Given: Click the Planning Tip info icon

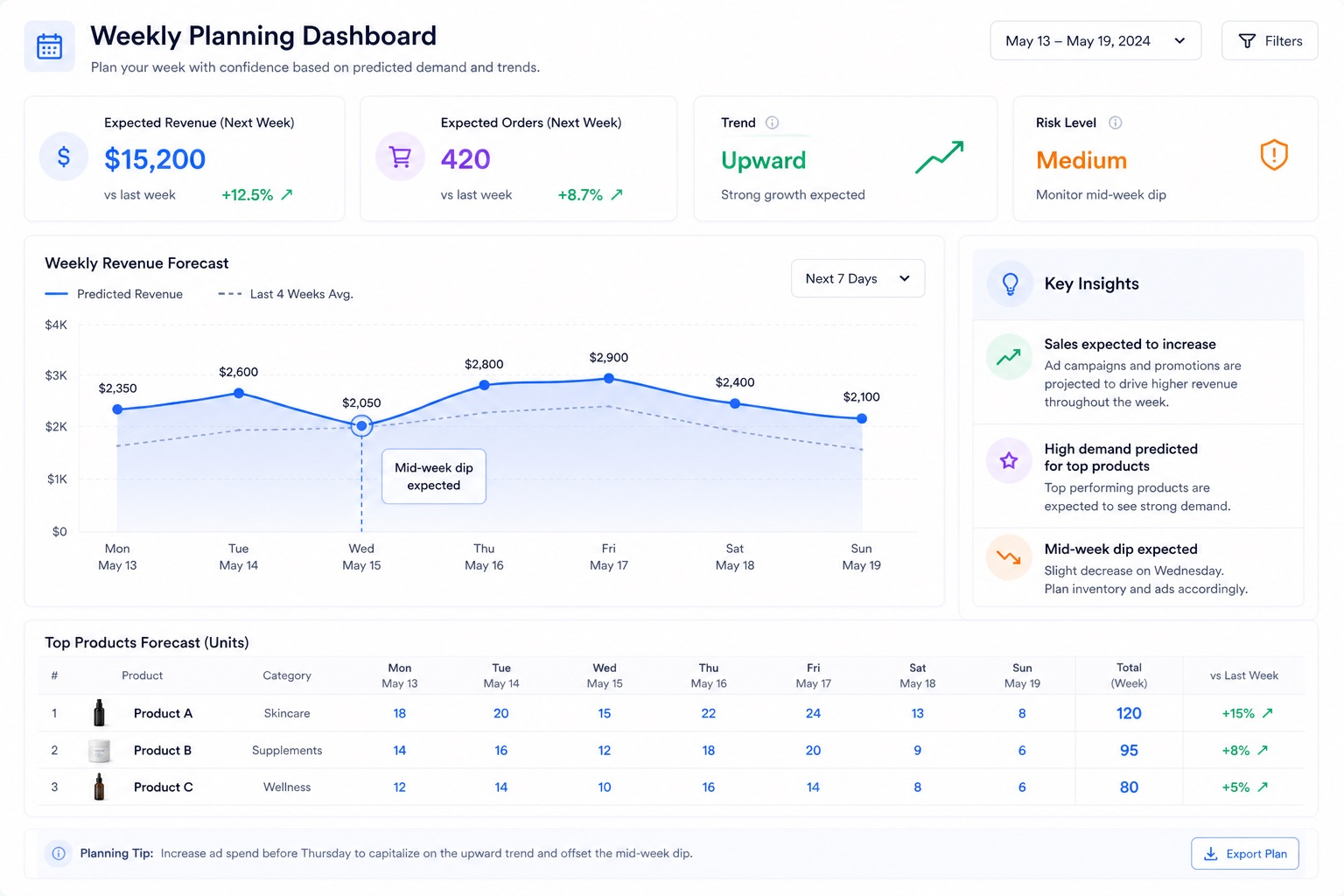Looking at the screenshot, I should pos(59,853).
